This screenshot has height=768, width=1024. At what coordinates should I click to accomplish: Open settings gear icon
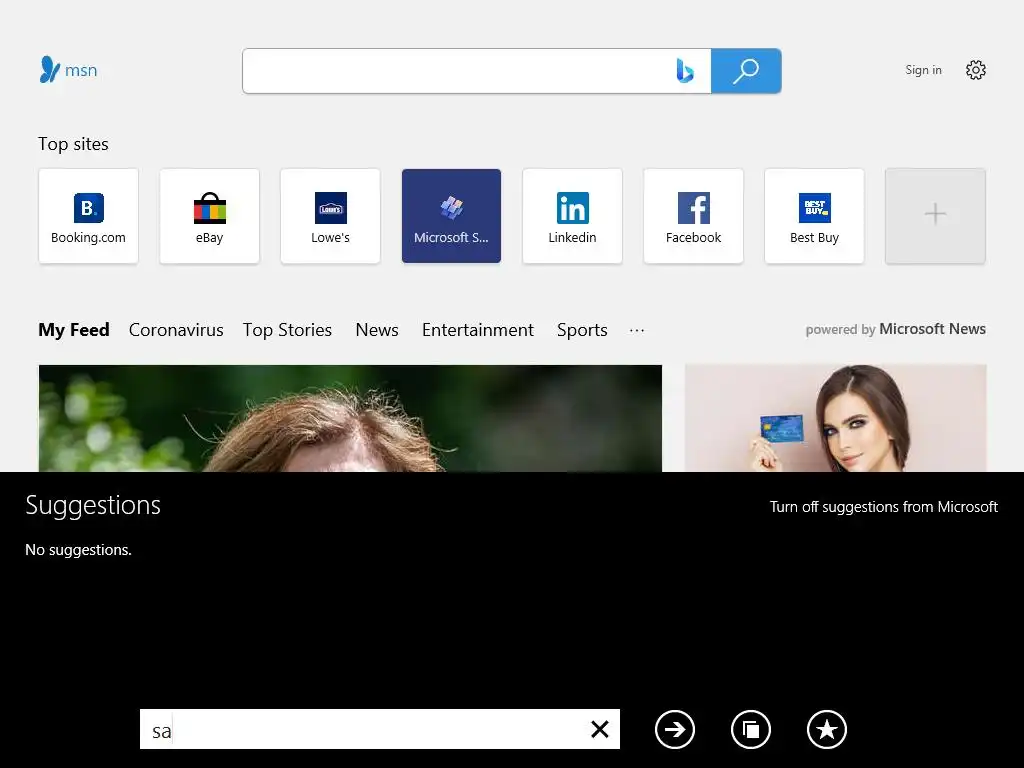coord(976,70)
